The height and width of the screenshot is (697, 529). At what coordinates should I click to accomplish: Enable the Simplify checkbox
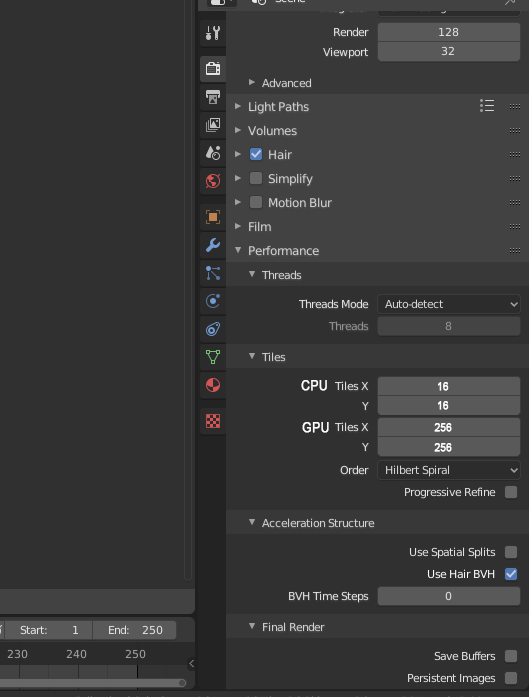point(256,178)
